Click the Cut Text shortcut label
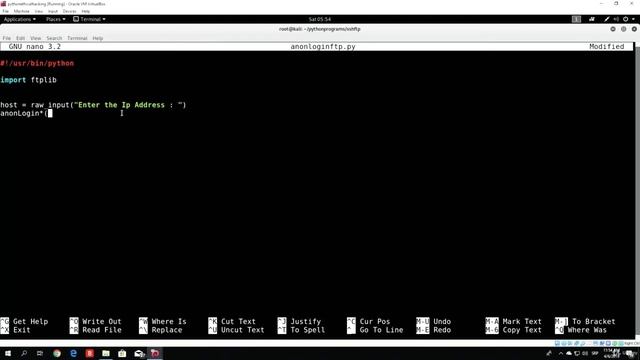The image size is (640, 360). (238, 322)
